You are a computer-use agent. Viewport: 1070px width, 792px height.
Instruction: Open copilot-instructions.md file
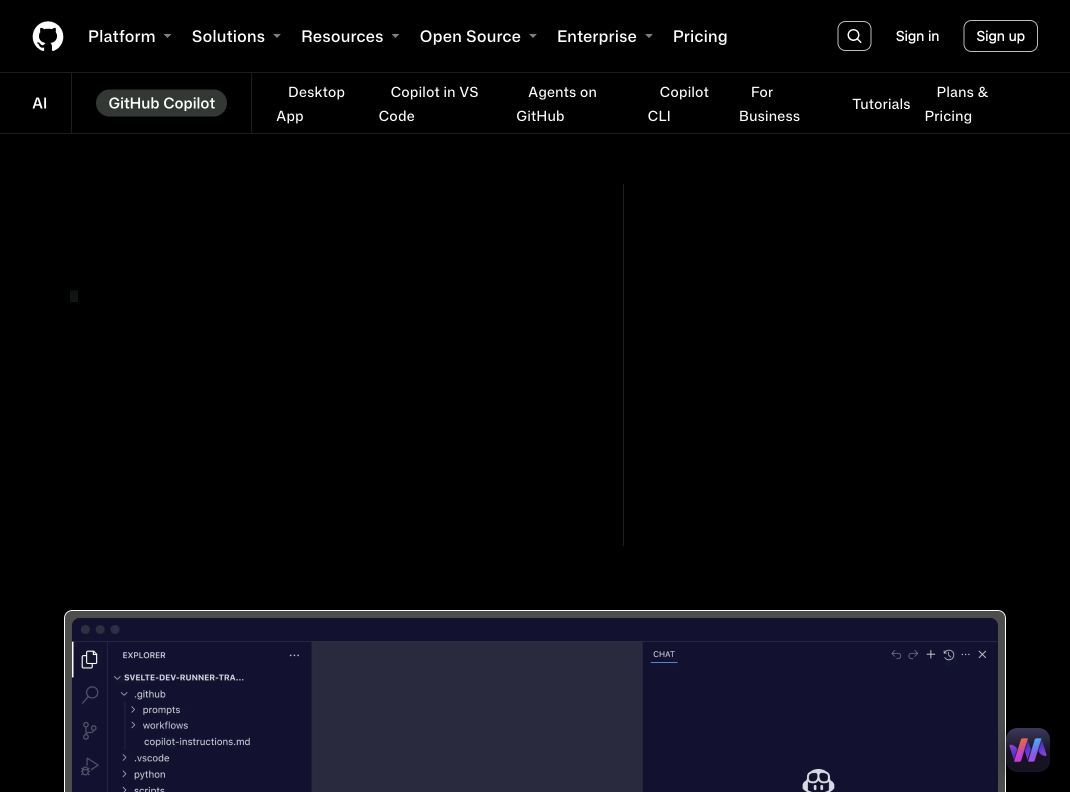[197, 742]
